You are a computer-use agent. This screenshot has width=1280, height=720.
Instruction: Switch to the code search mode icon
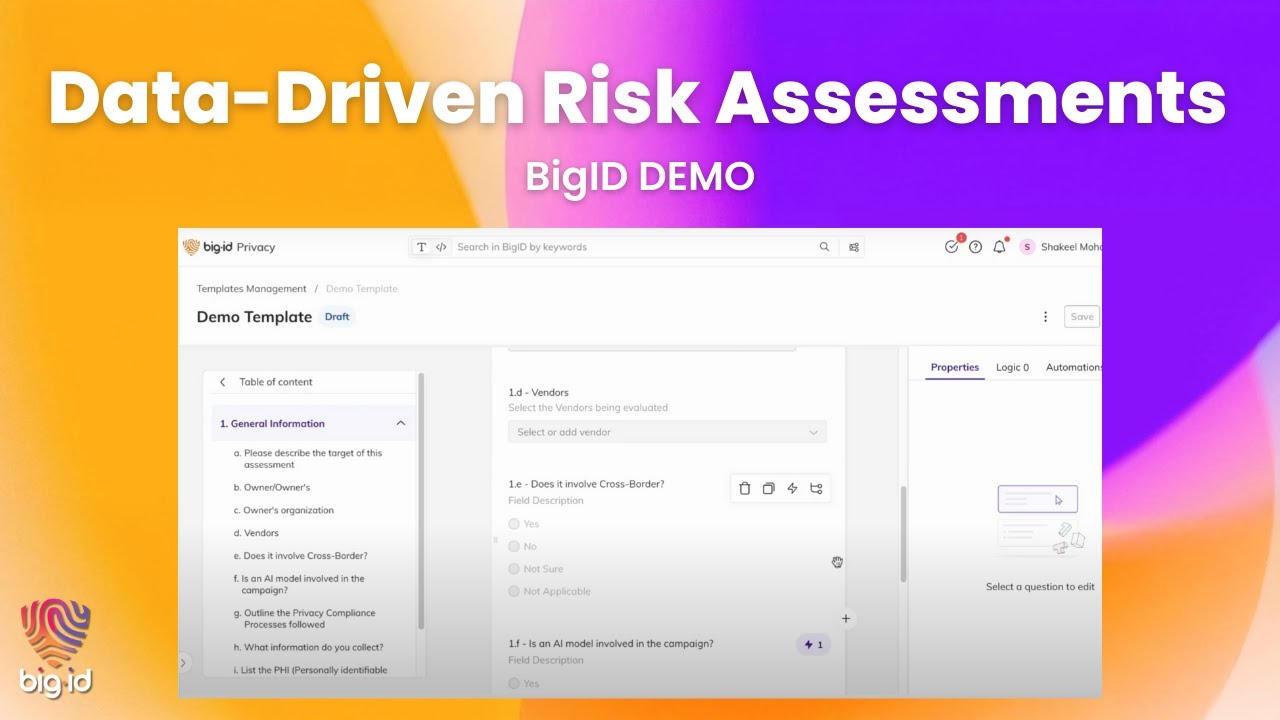(x=441, y=247)
